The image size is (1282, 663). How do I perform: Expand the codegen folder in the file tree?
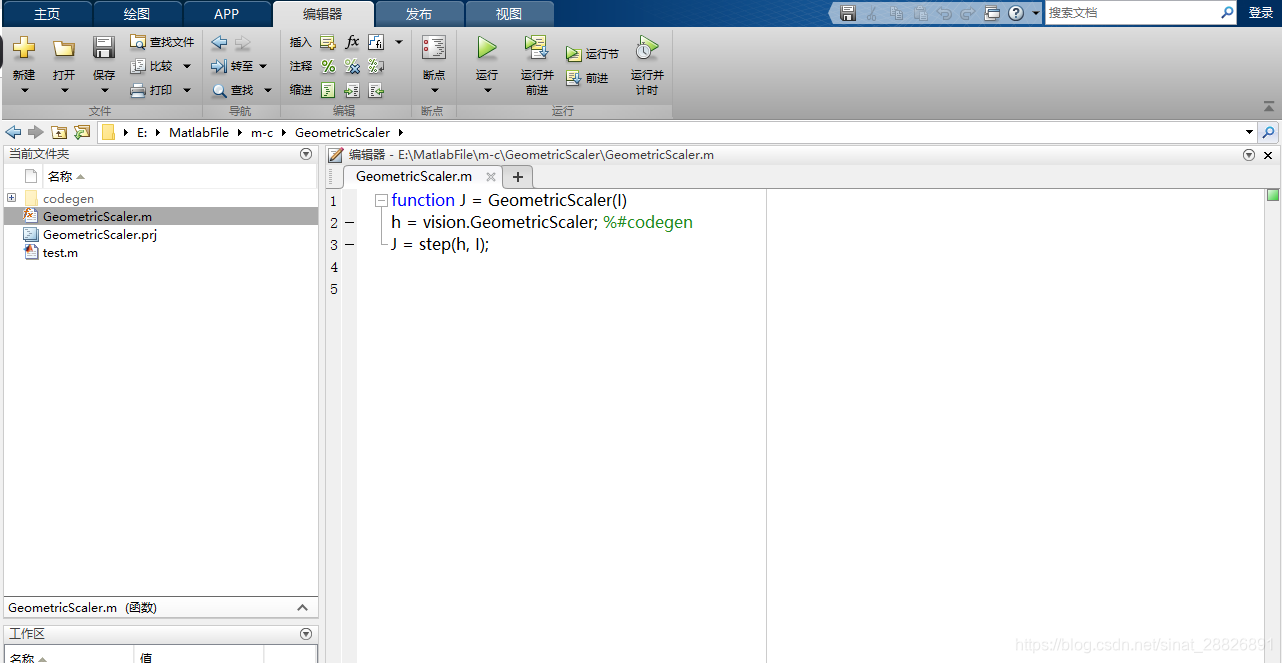11,198
